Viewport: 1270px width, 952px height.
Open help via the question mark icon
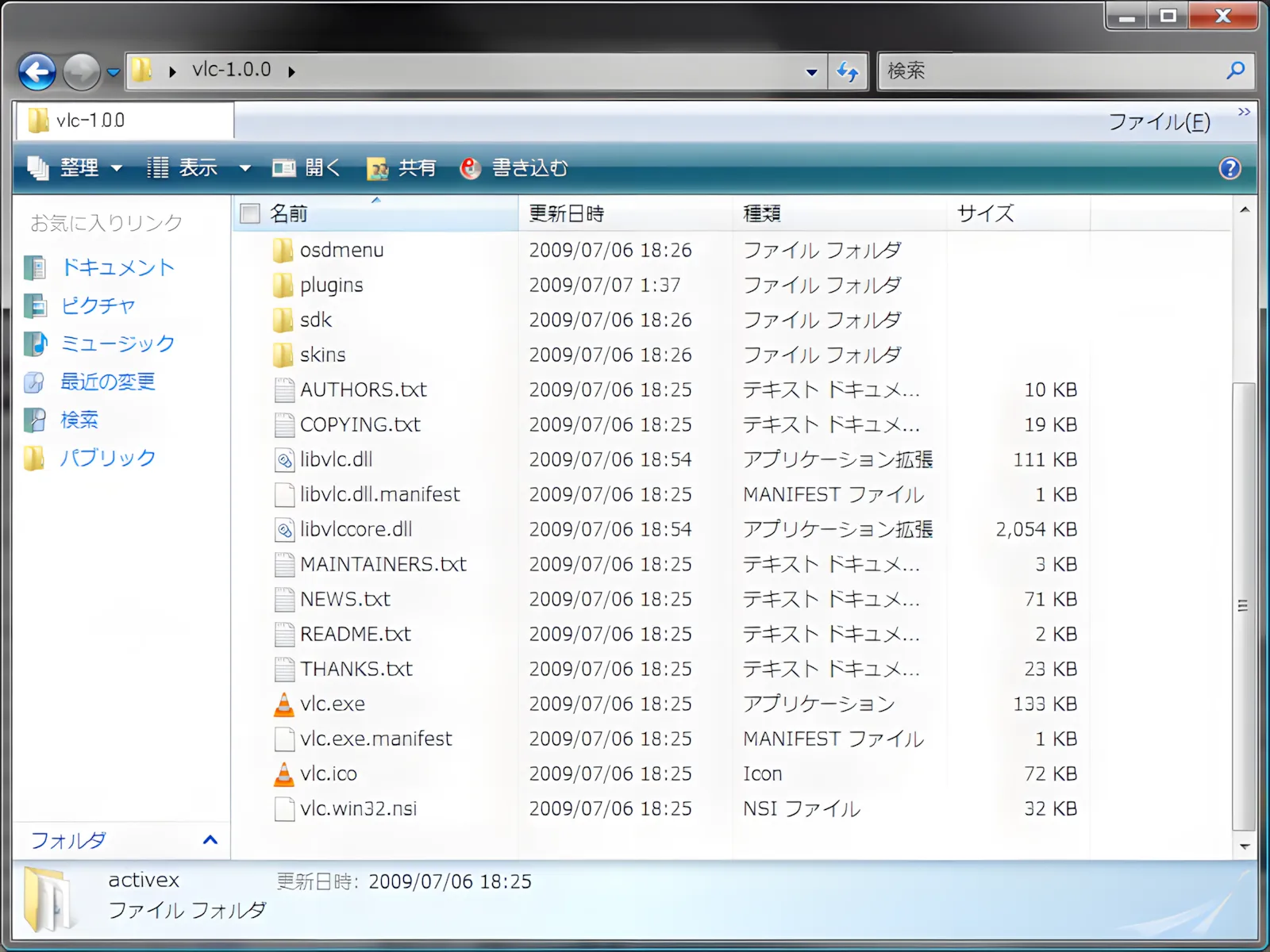(1229, 168)
